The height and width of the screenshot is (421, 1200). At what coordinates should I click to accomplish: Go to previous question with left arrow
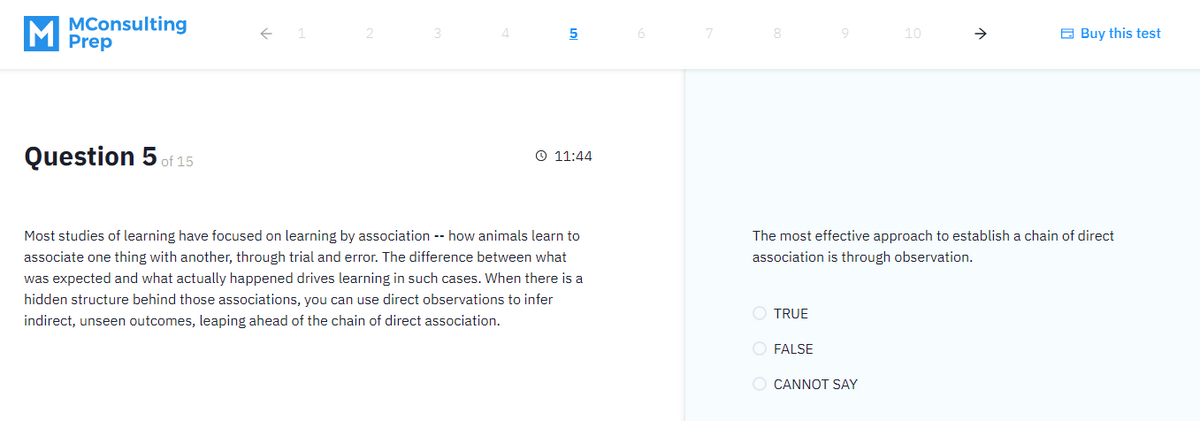tap(265, 34)
